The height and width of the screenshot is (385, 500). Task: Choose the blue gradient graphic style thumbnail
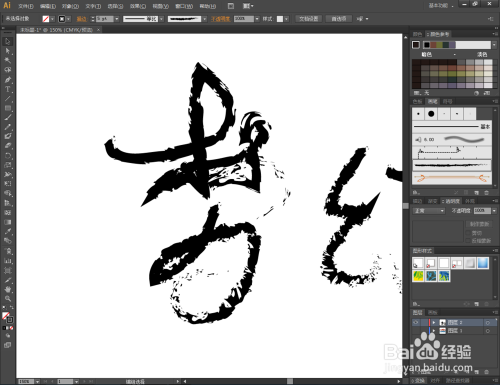483,263
